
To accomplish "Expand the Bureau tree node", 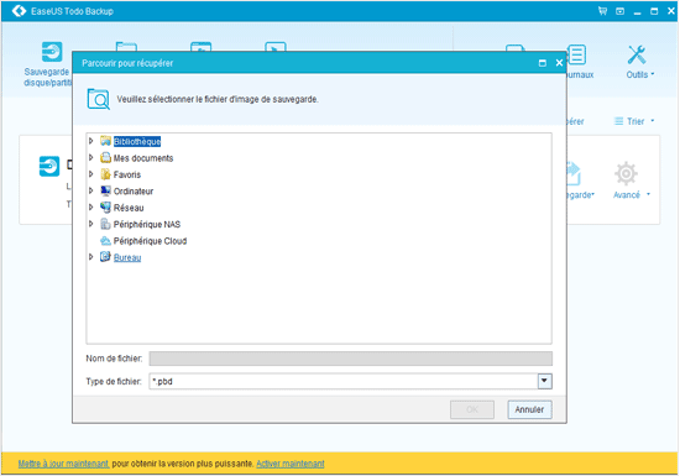I will [91, 257].
